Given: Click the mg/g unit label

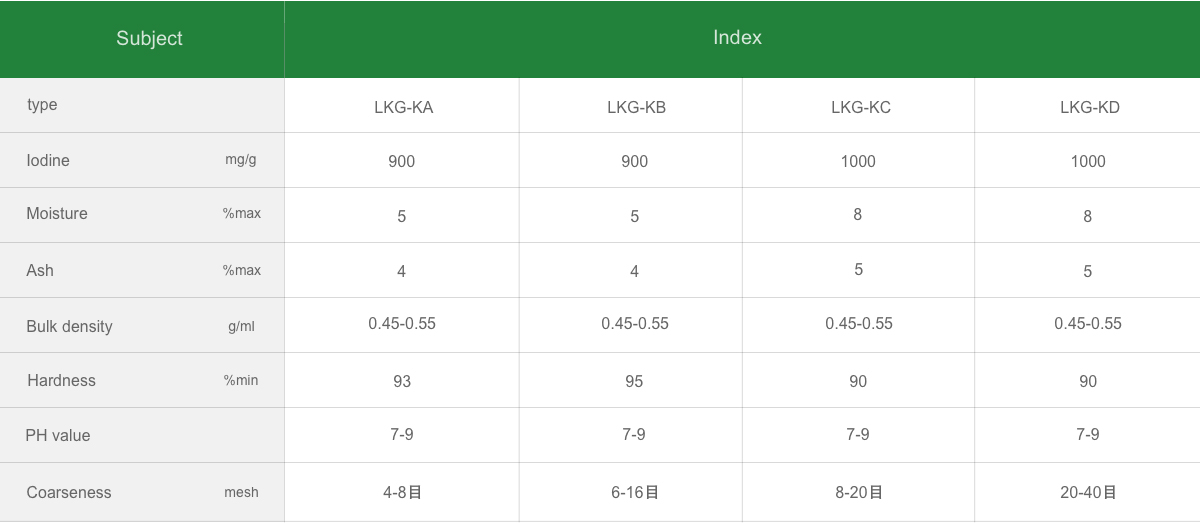Looking at the screenshot, I should pos(241,160).
